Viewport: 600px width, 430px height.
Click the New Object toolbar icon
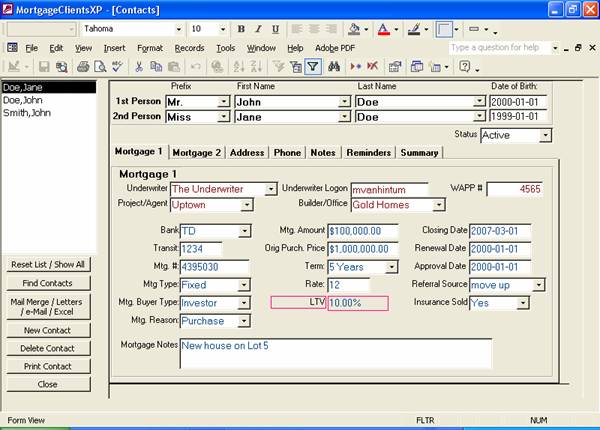coord(435,67)
